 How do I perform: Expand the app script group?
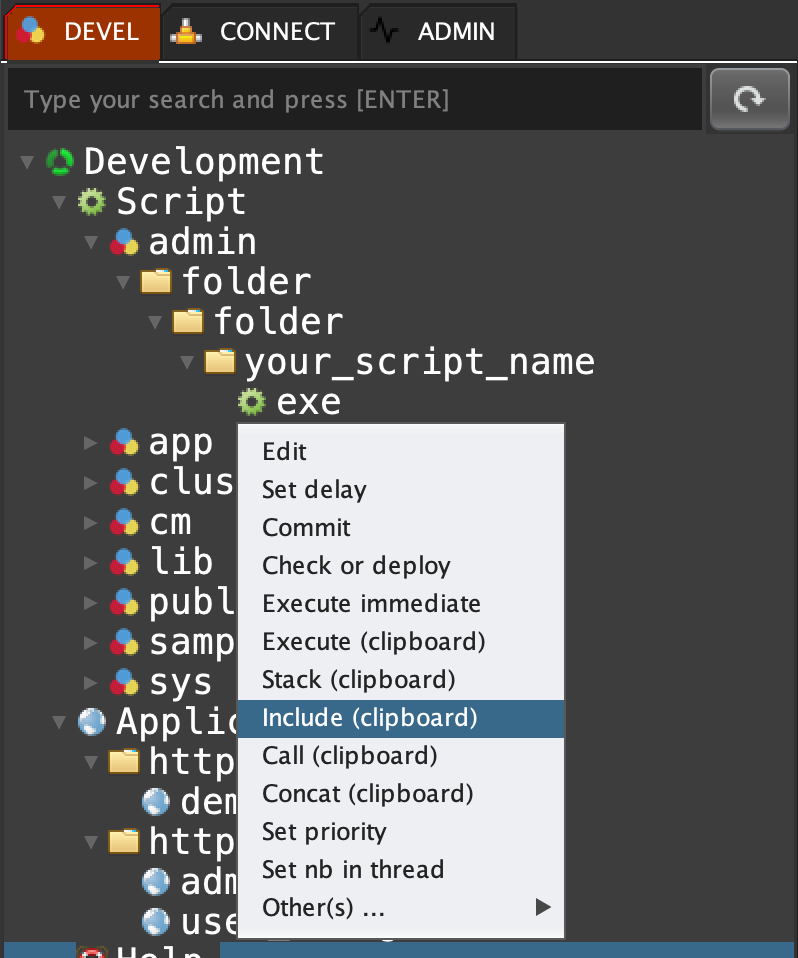(x=91, y=442)
